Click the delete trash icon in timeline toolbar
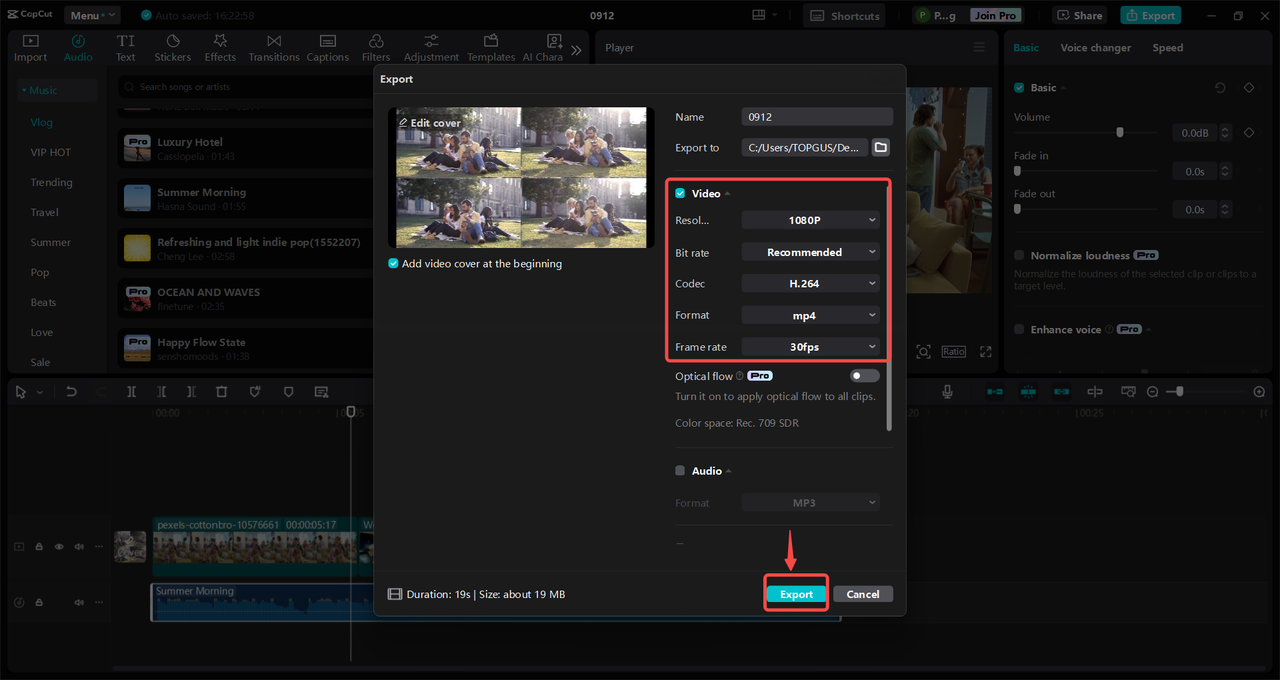This screenshot has height=680, width=1280. click(x=222, y=392)
